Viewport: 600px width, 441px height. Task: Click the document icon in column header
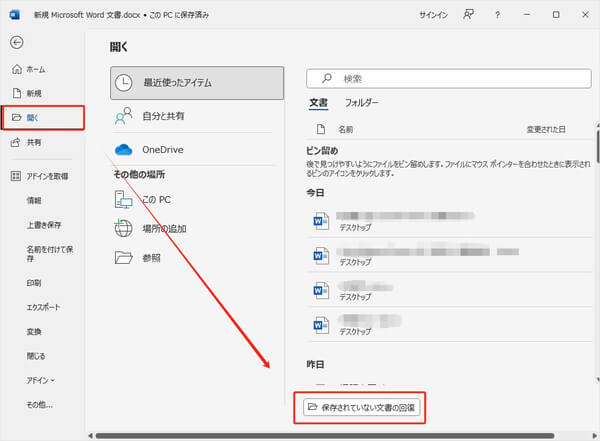pyautogui.click(x=321, y=129)
